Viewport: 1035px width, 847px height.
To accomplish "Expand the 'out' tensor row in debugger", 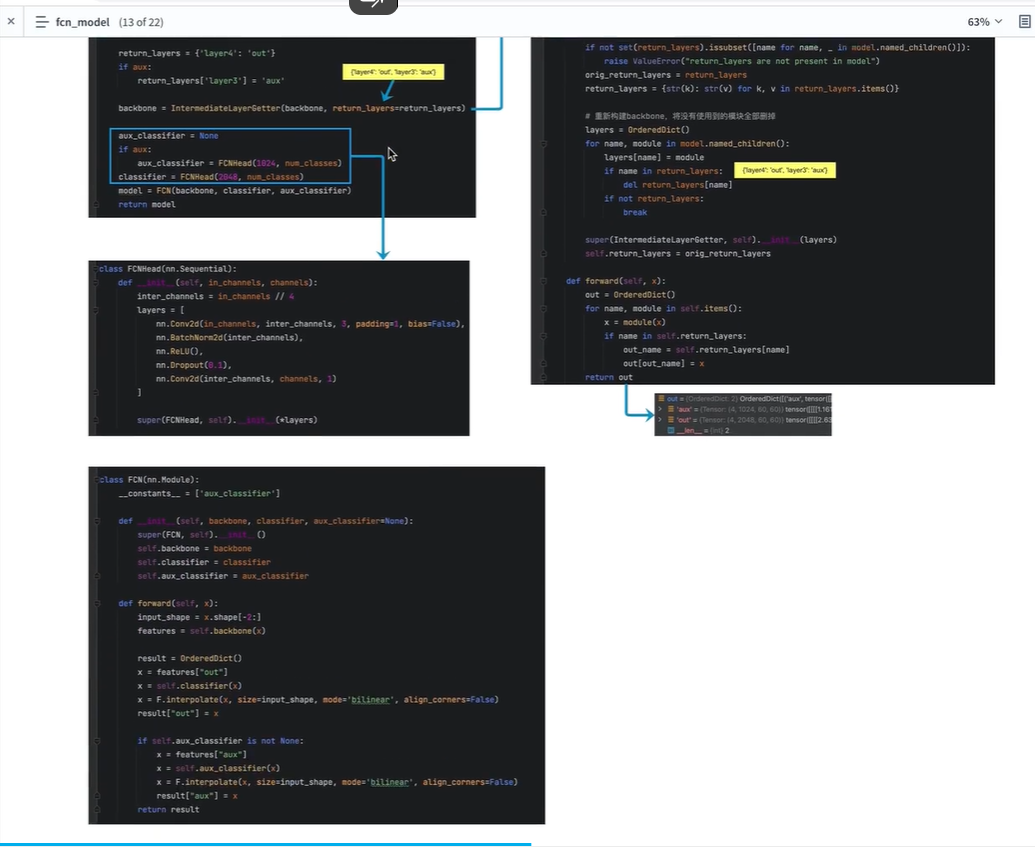I will pos(659,420).
